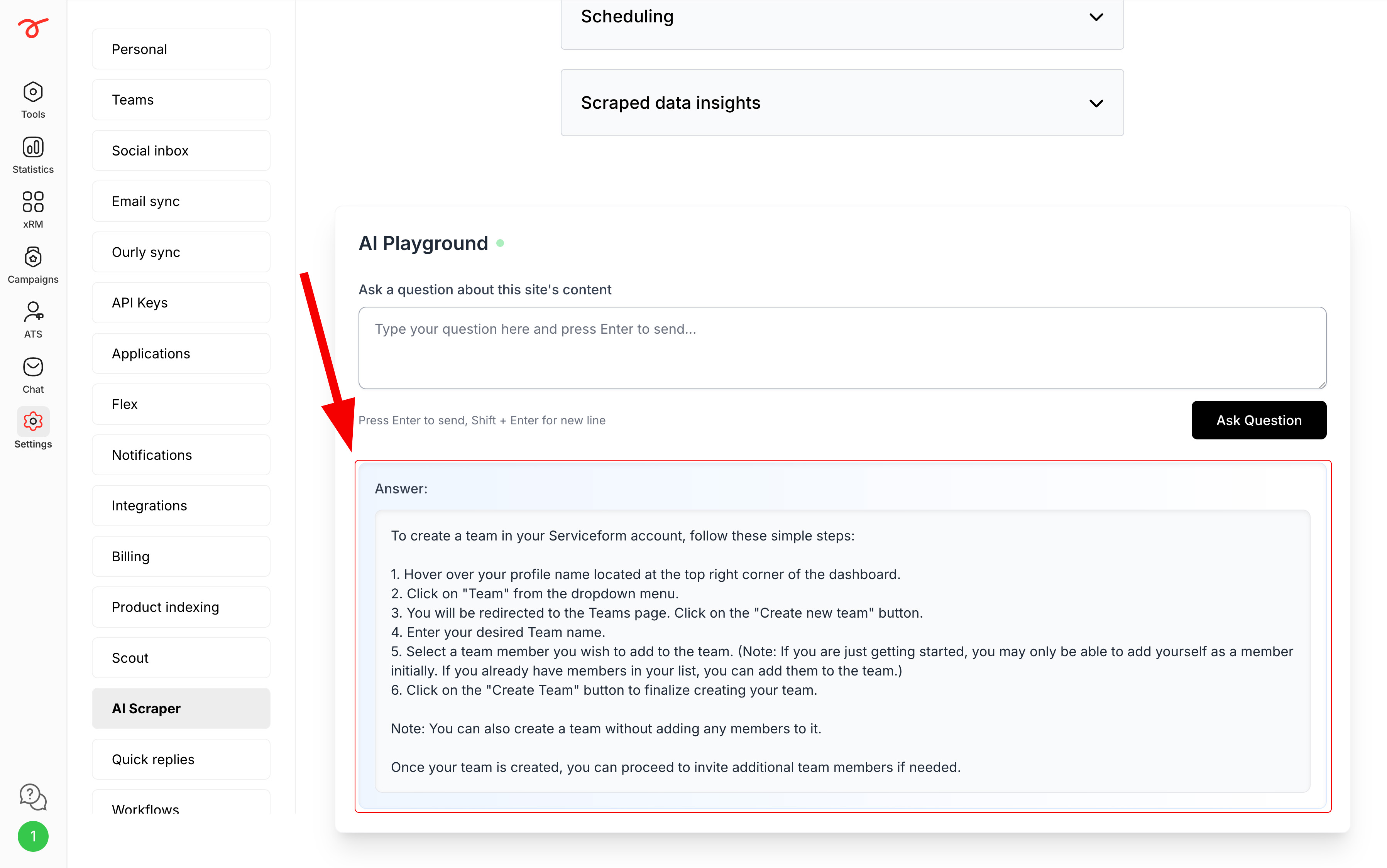
Task: Click the Settings gear icon
Action: (x=33, y=421)
